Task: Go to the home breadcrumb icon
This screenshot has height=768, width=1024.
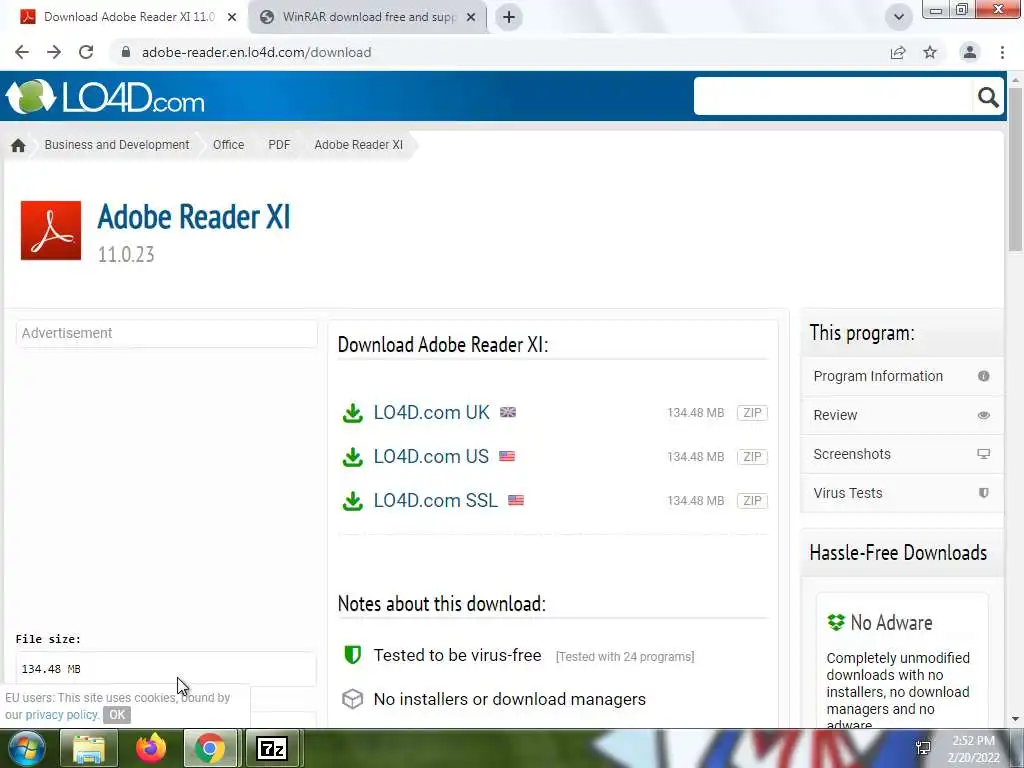Action: coord(18,145)
